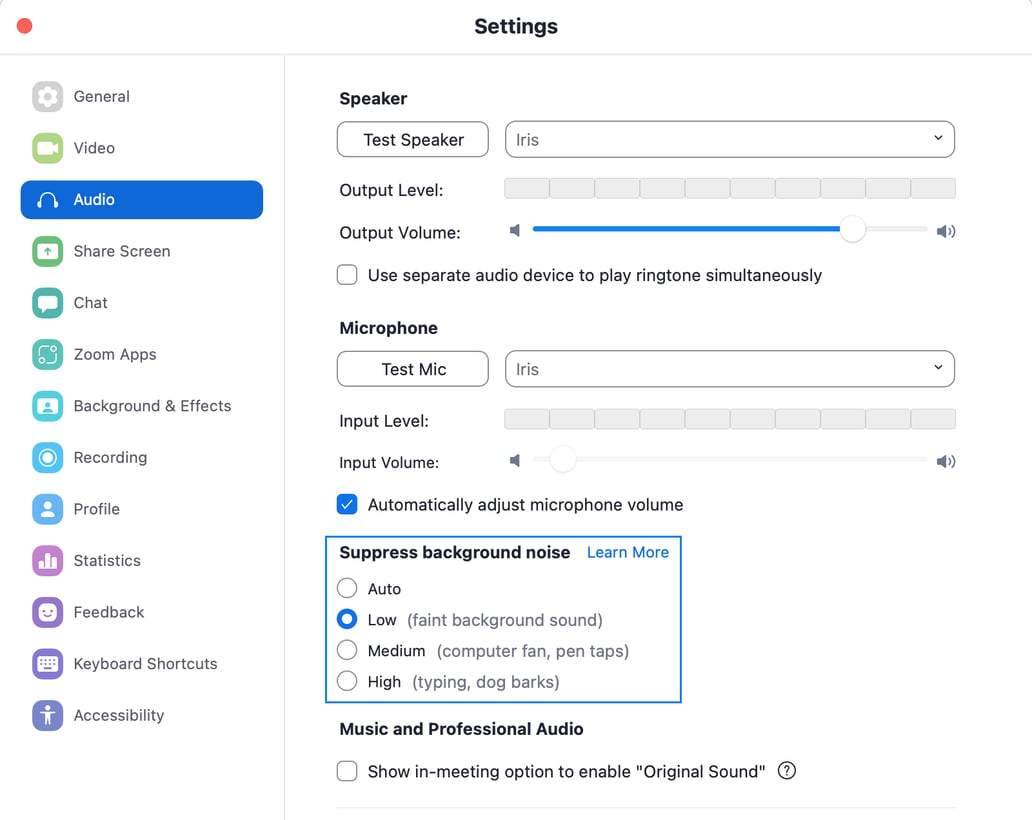
Task: Open the Microphone device dropdown
Action: point(729,368)
